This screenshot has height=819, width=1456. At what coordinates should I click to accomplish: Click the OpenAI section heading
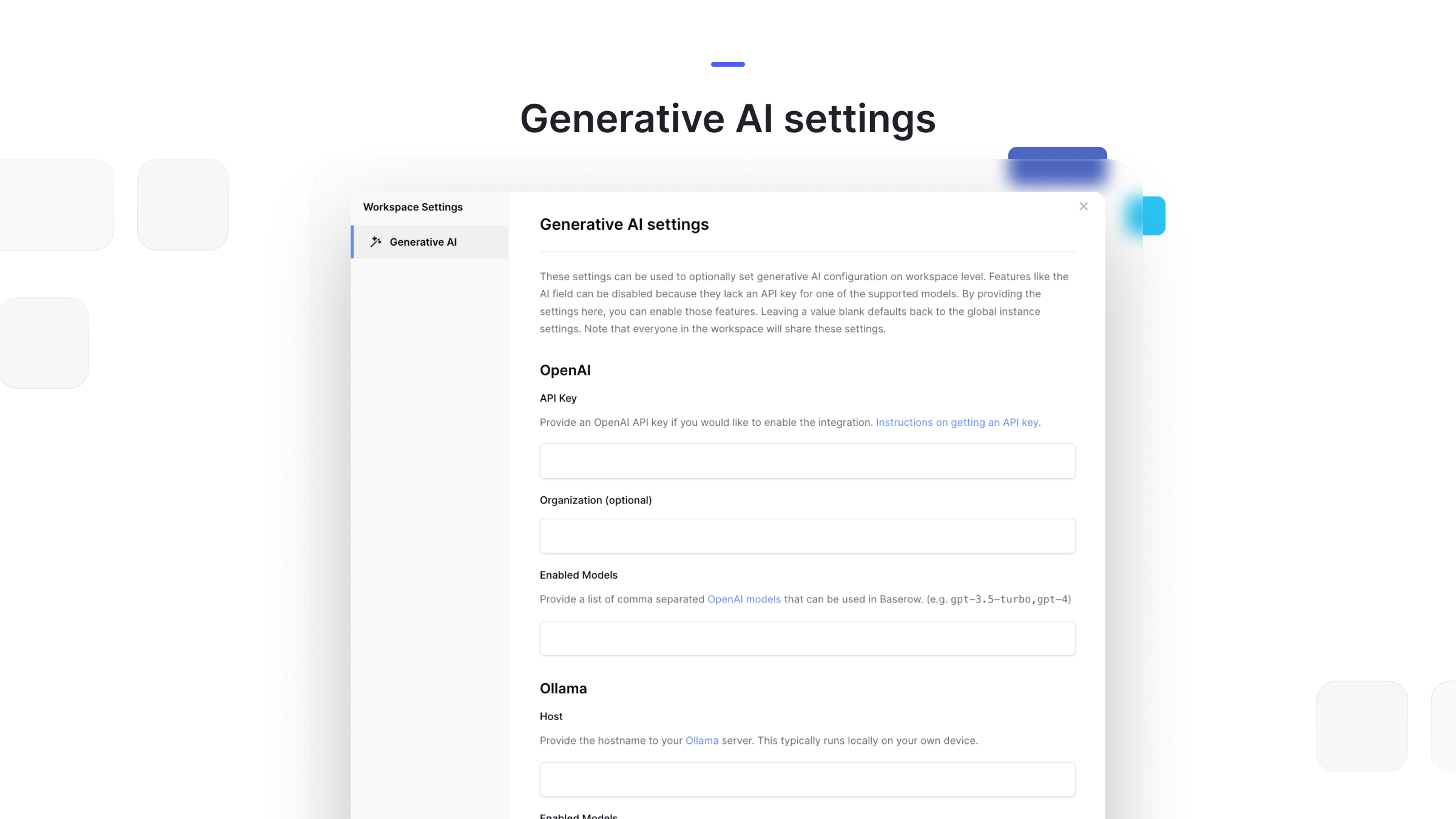[565, 370]
